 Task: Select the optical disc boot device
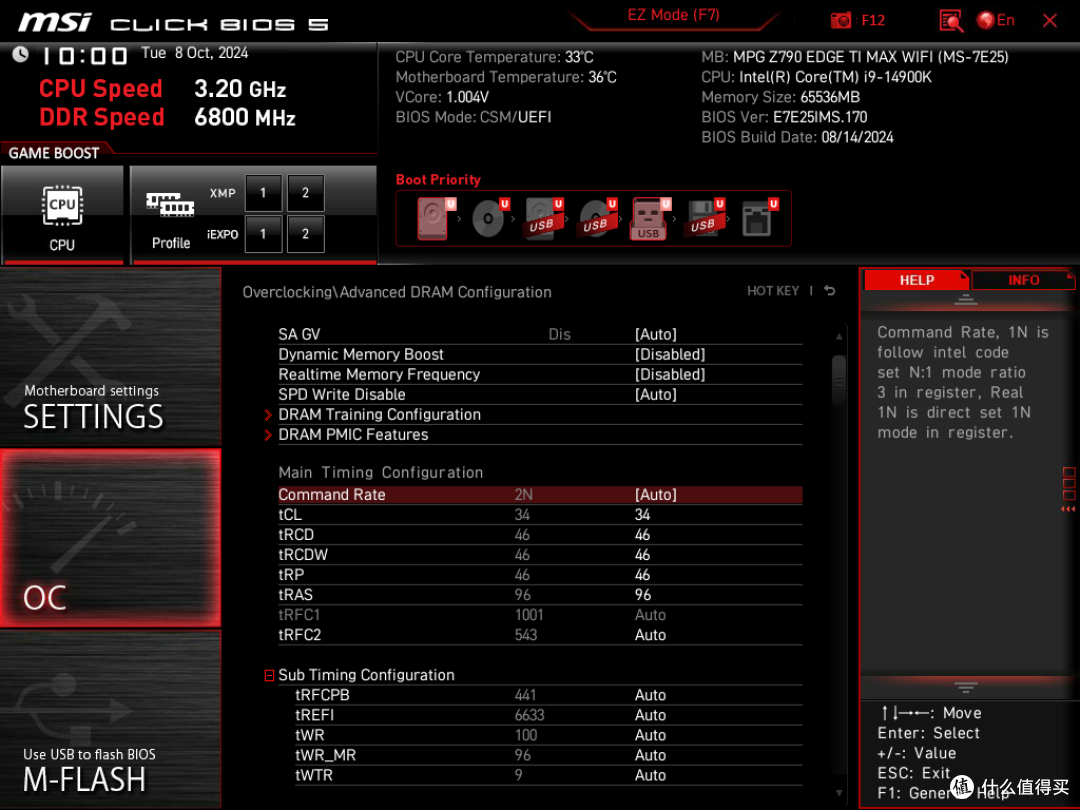[x=489, y=218]
